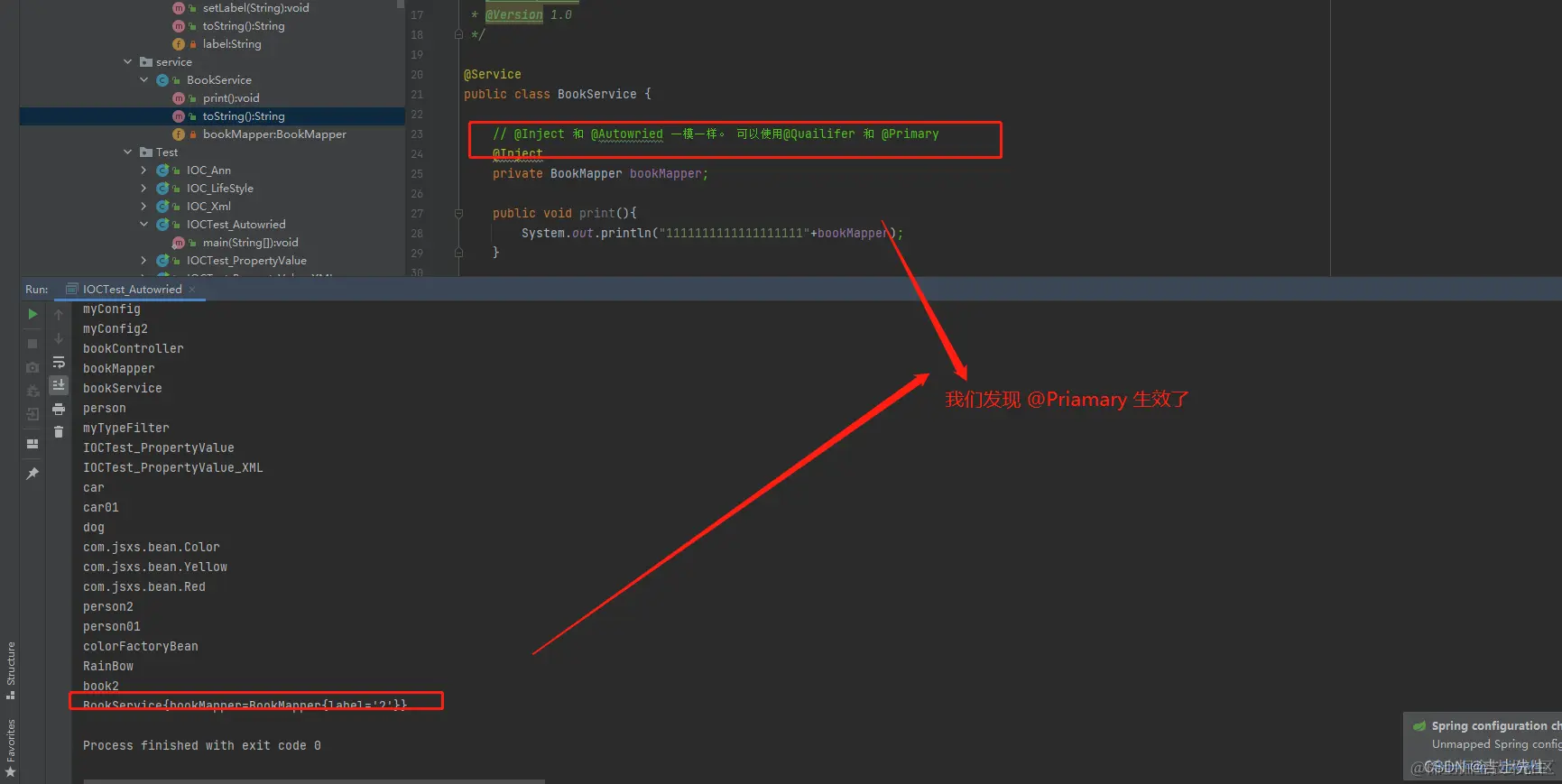
Task: Click the field icon beside label:String
Action: (x=179, y=44)
